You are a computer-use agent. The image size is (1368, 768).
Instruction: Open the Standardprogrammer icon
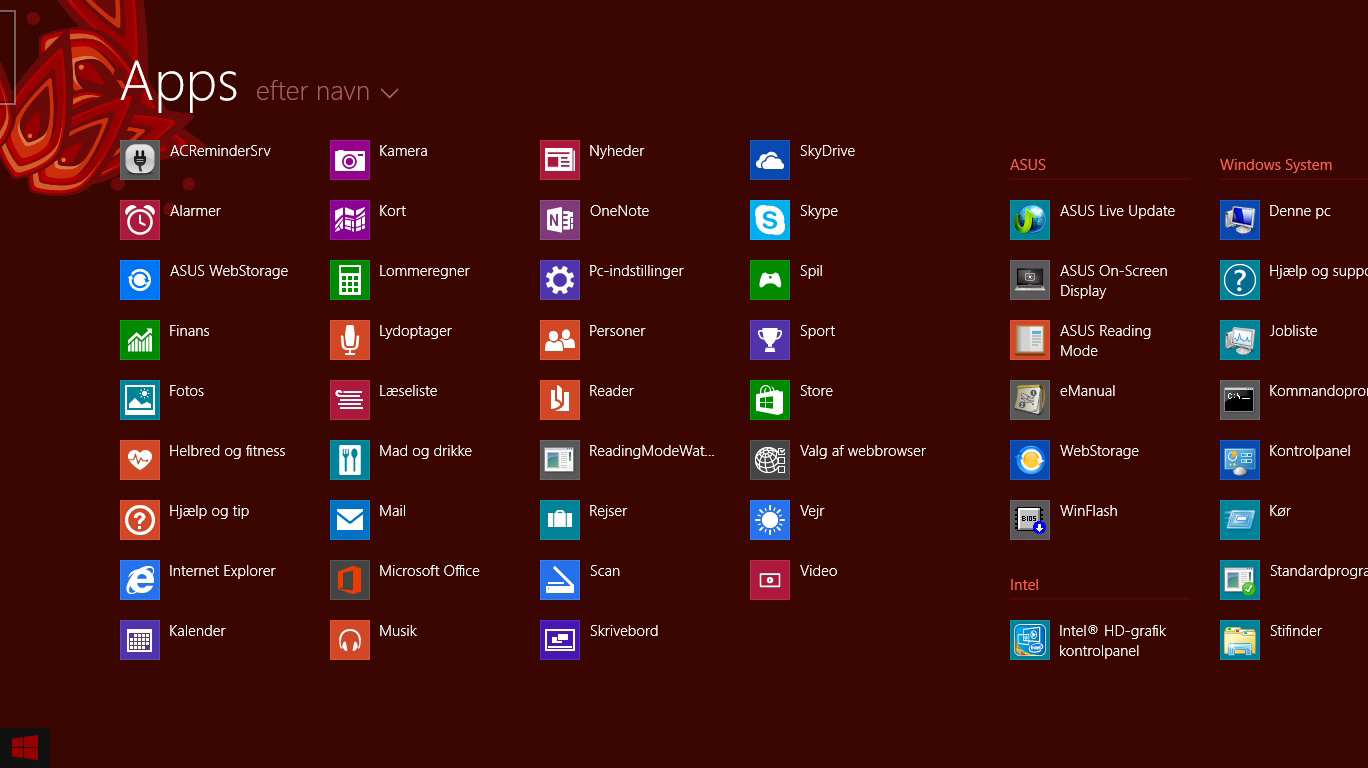tap(1240, 580)
